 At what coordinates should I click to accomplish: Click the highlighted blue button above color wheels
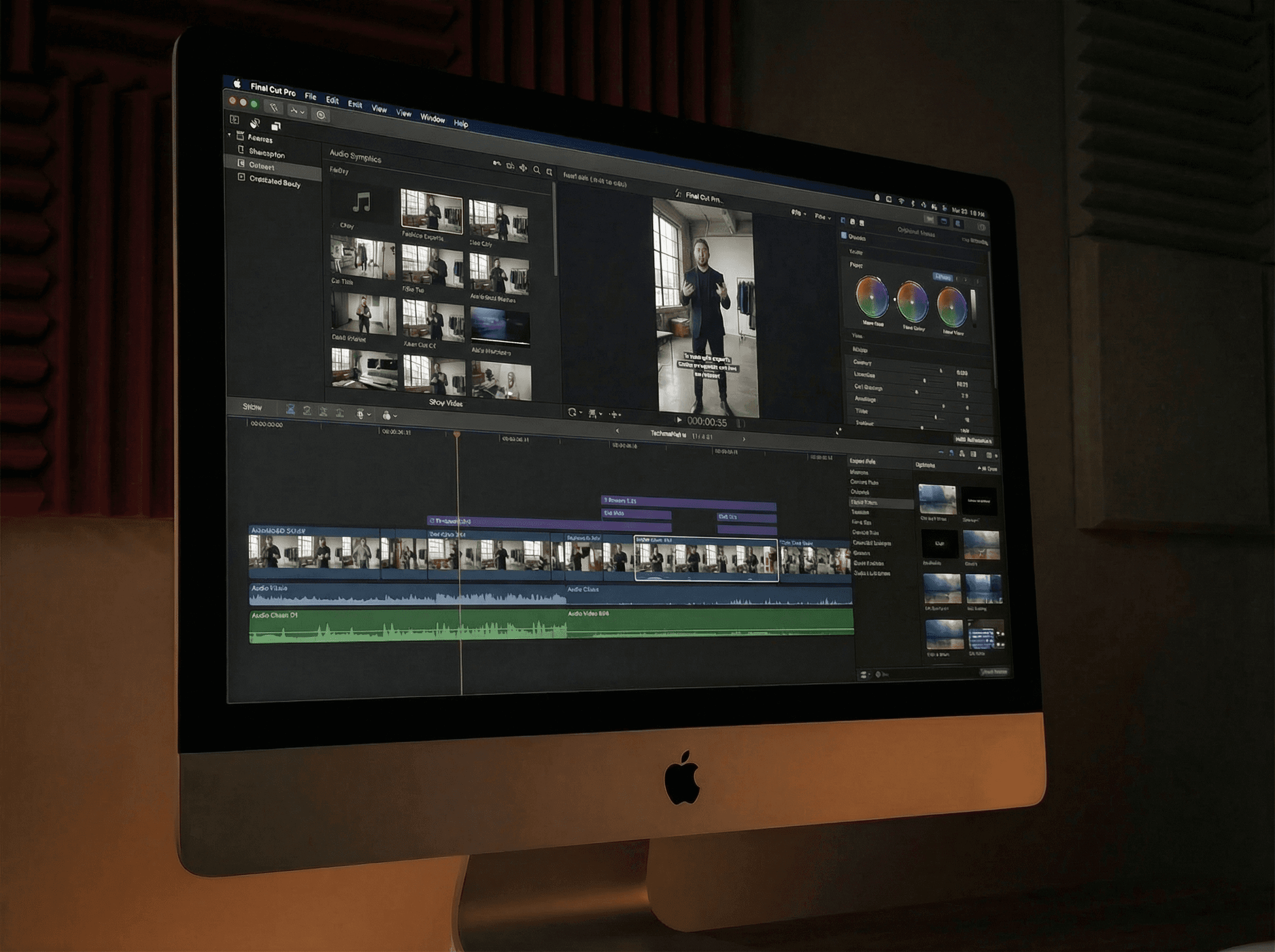point(942,277)
